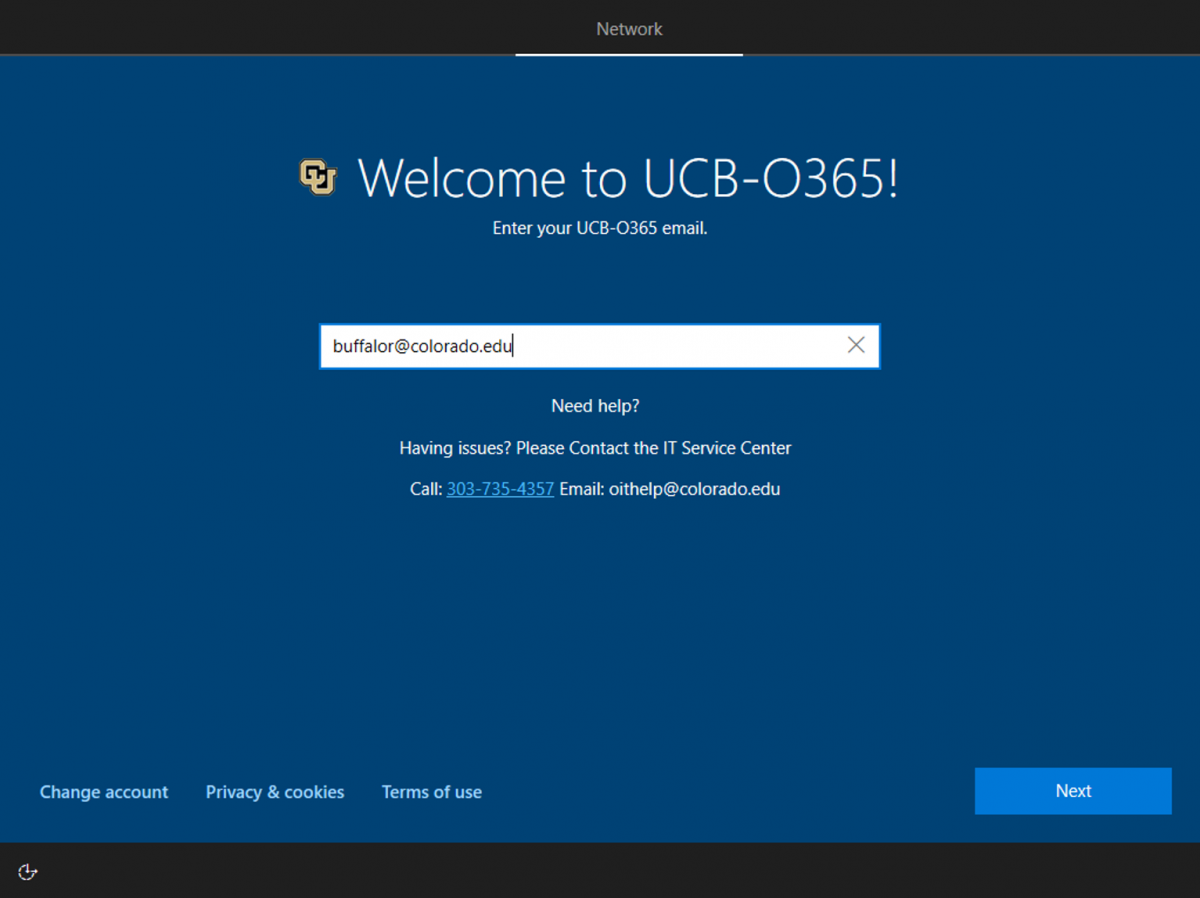Open the Privacy & cookies link
Screen dimensions: 1200x898
tap(275, 792)
